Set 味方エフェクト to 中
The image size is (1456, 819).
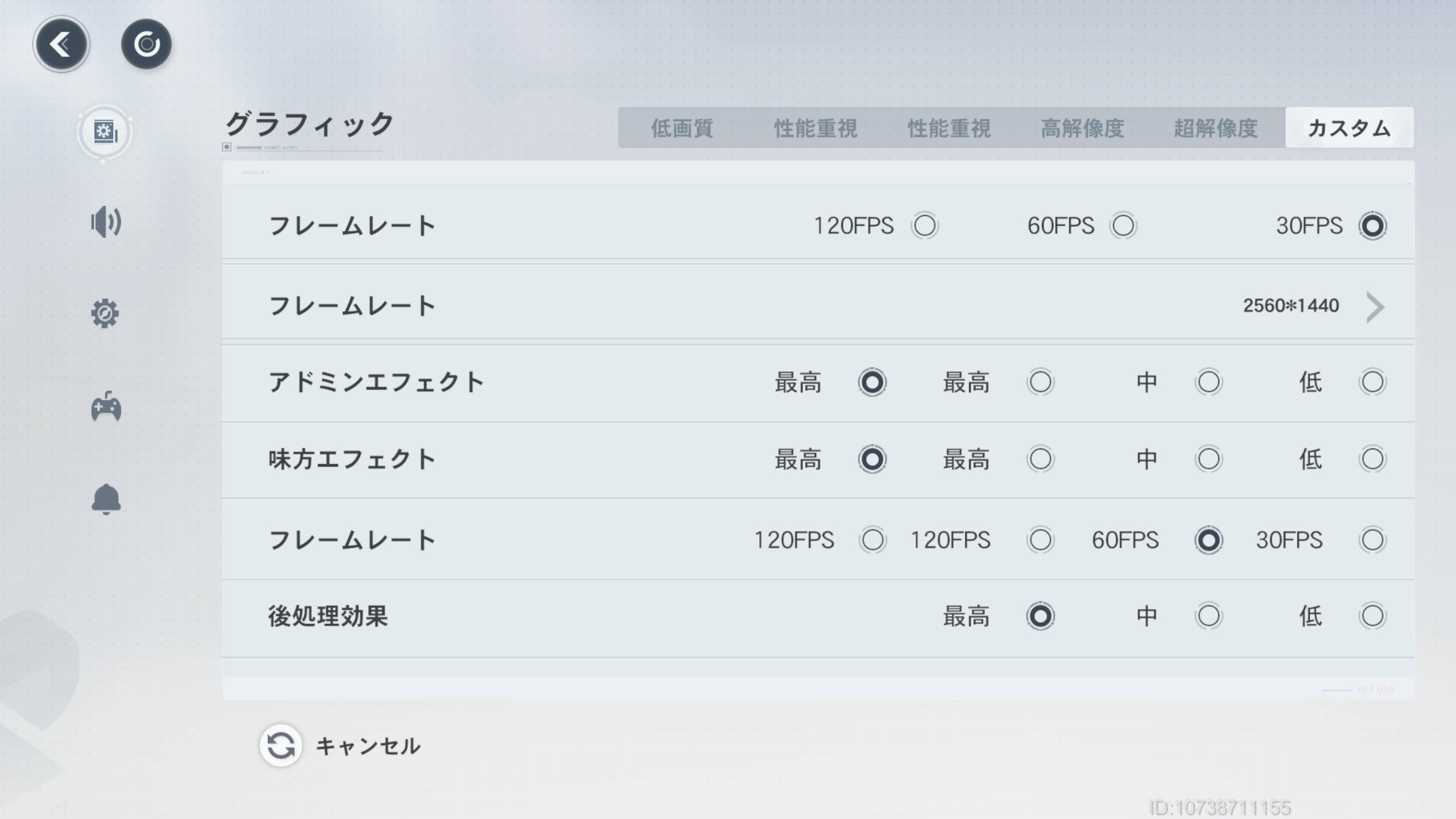1208,459
